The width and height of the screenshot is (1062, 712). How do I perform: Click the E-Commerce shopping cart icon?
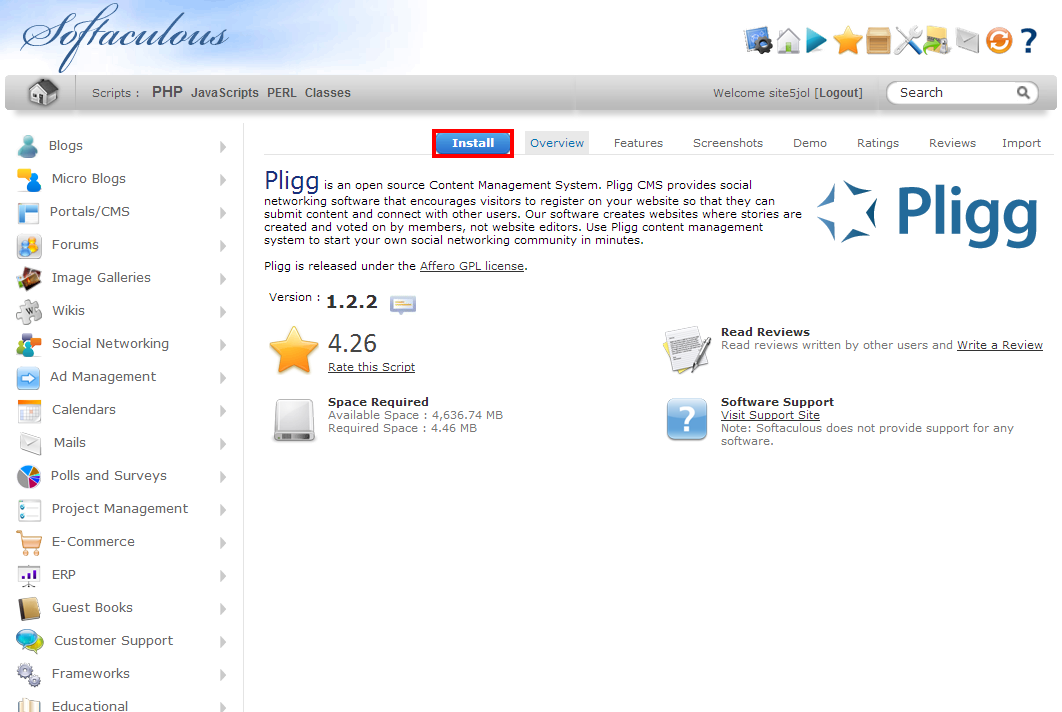coord(29,543)
